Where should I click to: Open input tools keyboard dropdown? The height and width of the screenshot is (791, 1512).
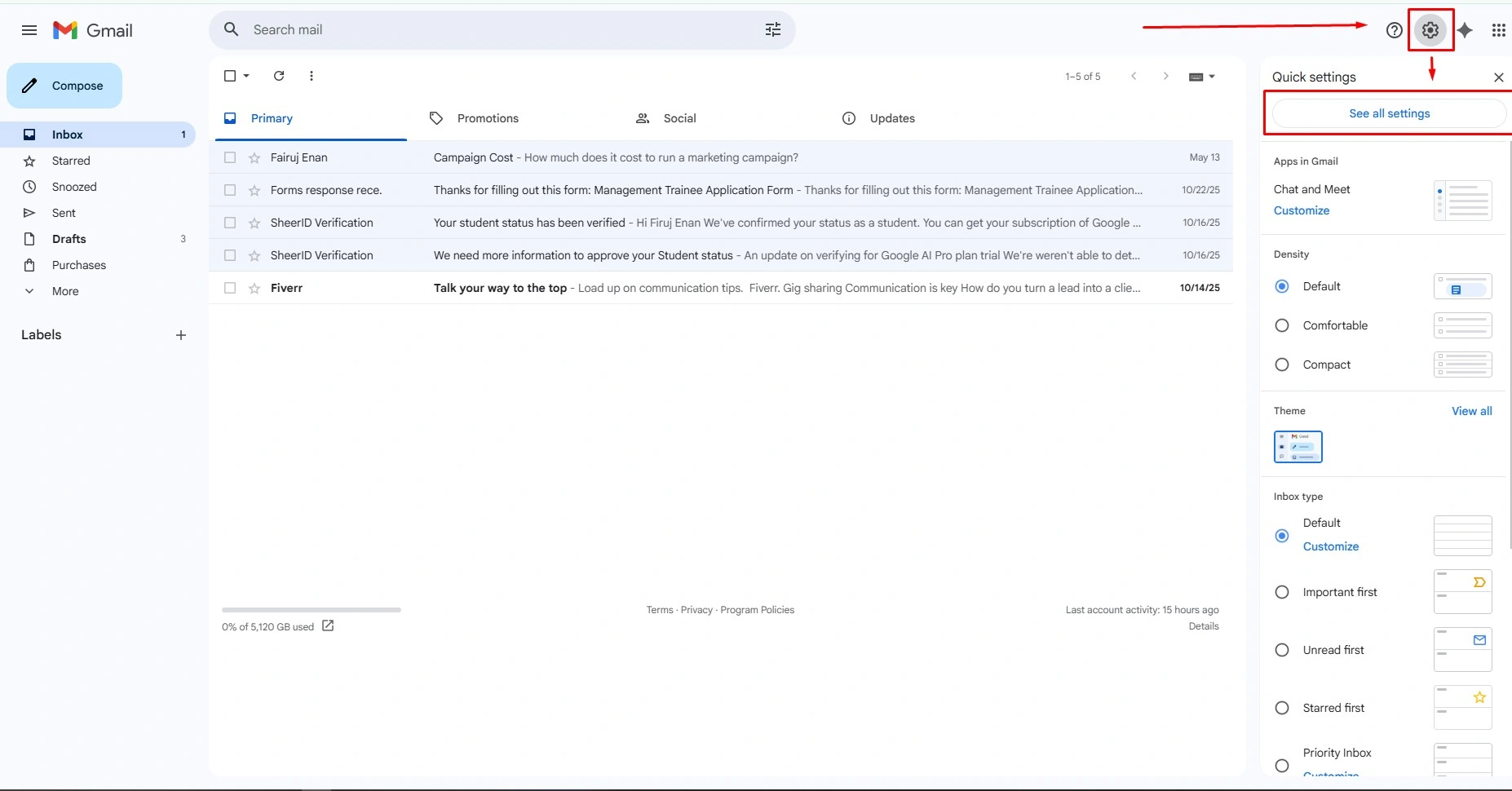[x=1202, y=77]
